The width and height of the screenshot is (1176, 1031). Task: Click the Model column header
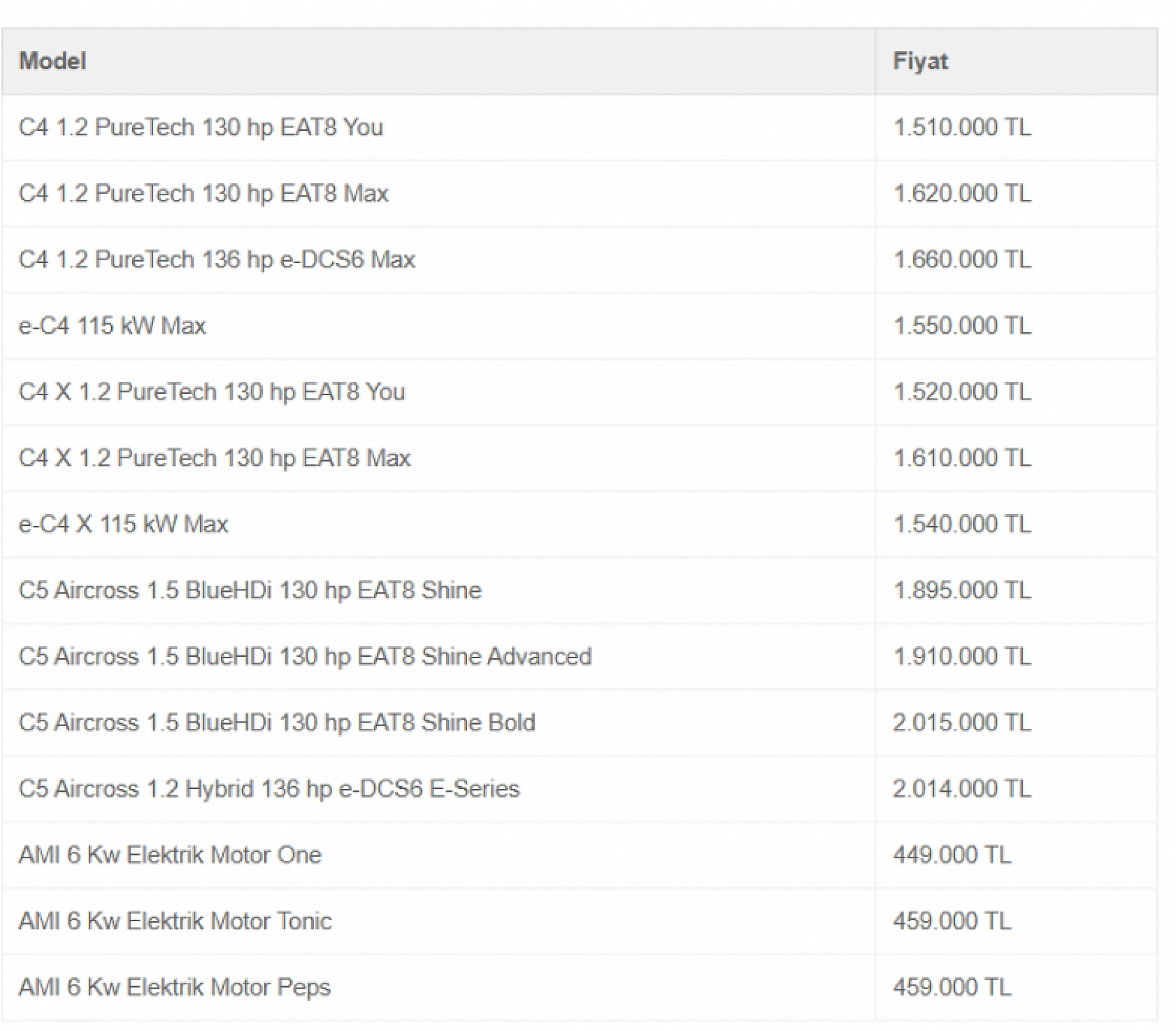click(53, 62)
